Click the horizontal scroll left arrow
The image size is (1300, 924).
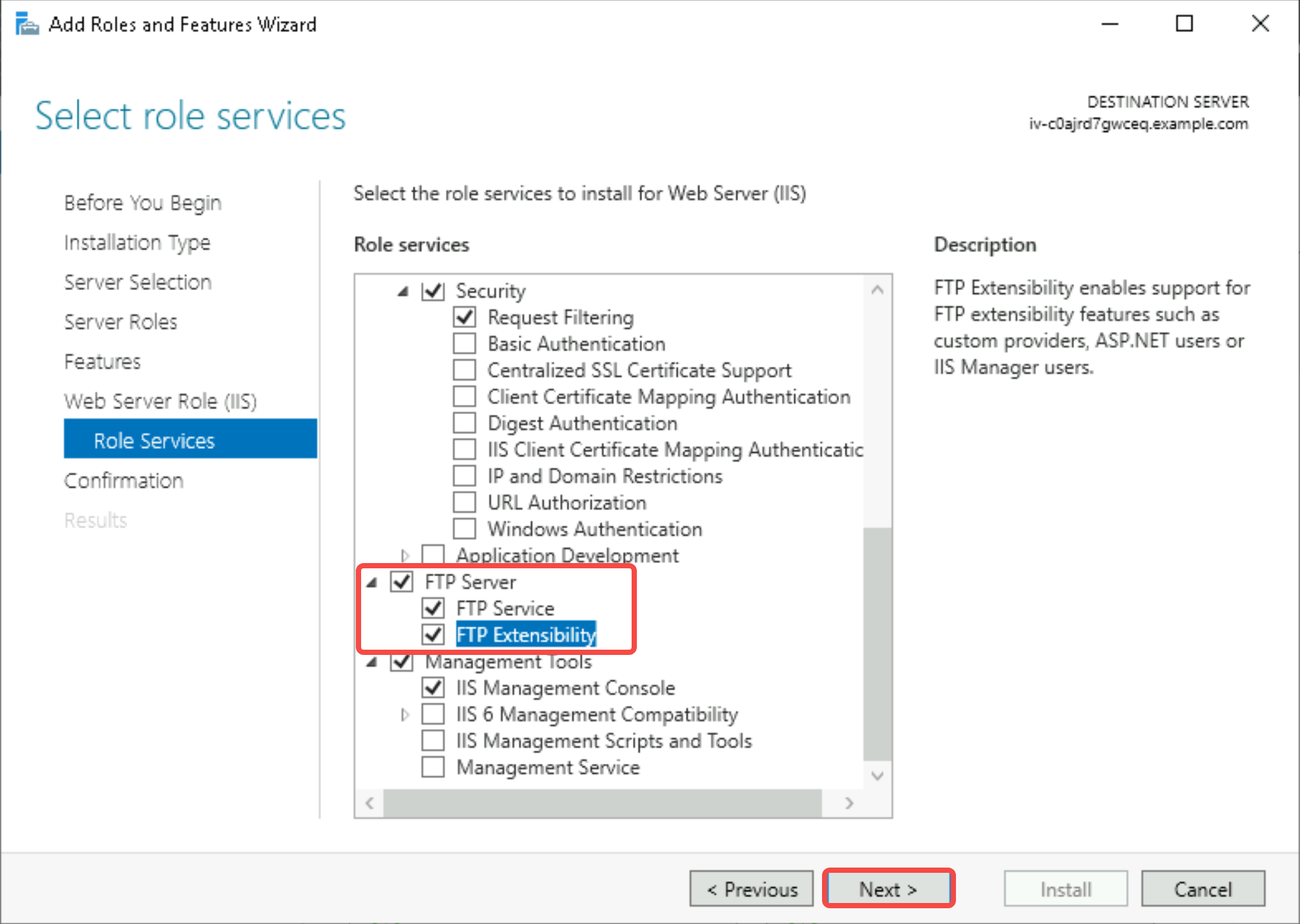tap(370, 803)
